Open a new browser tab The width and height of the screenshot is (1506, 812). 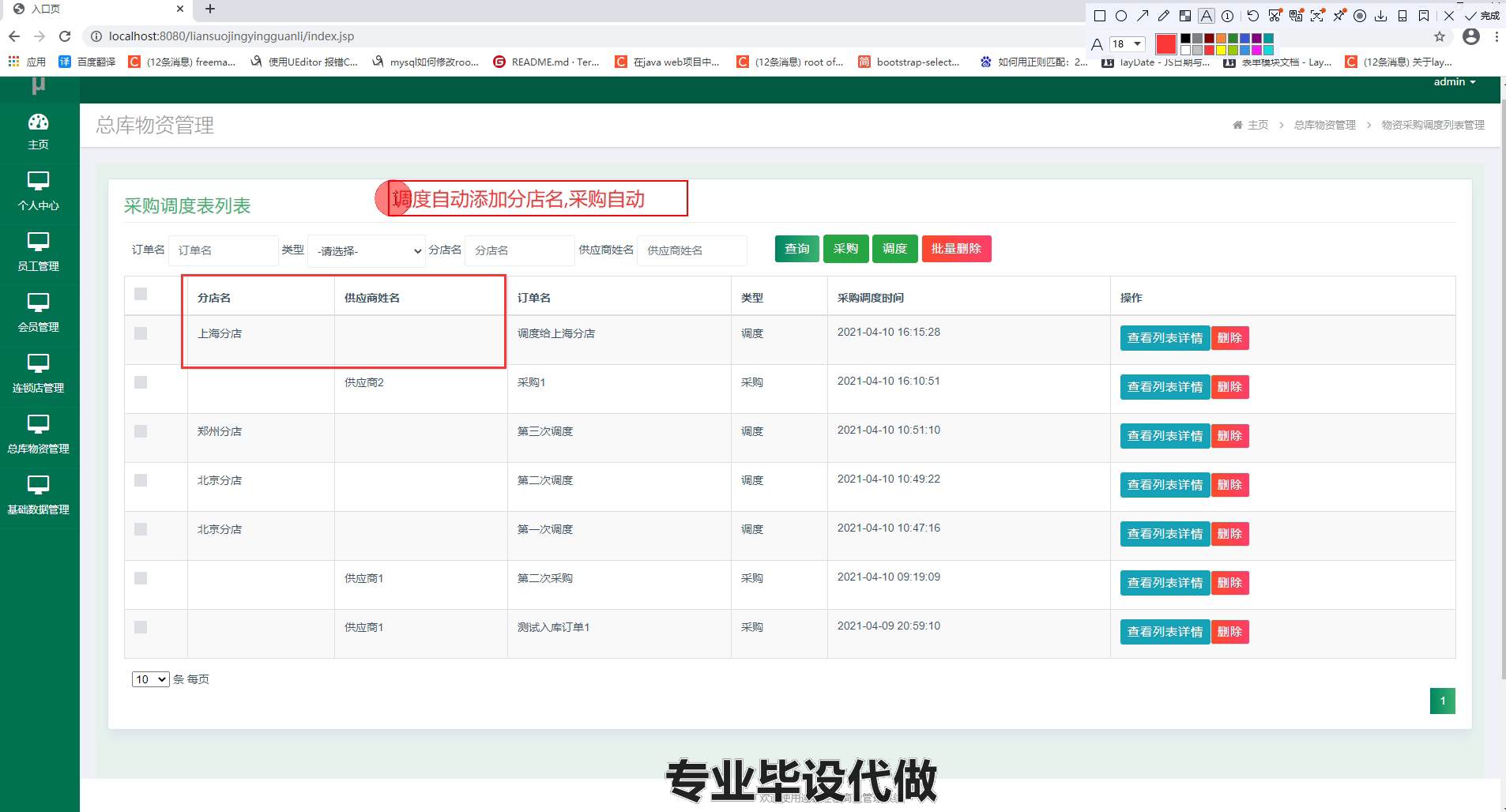point(210,9)
